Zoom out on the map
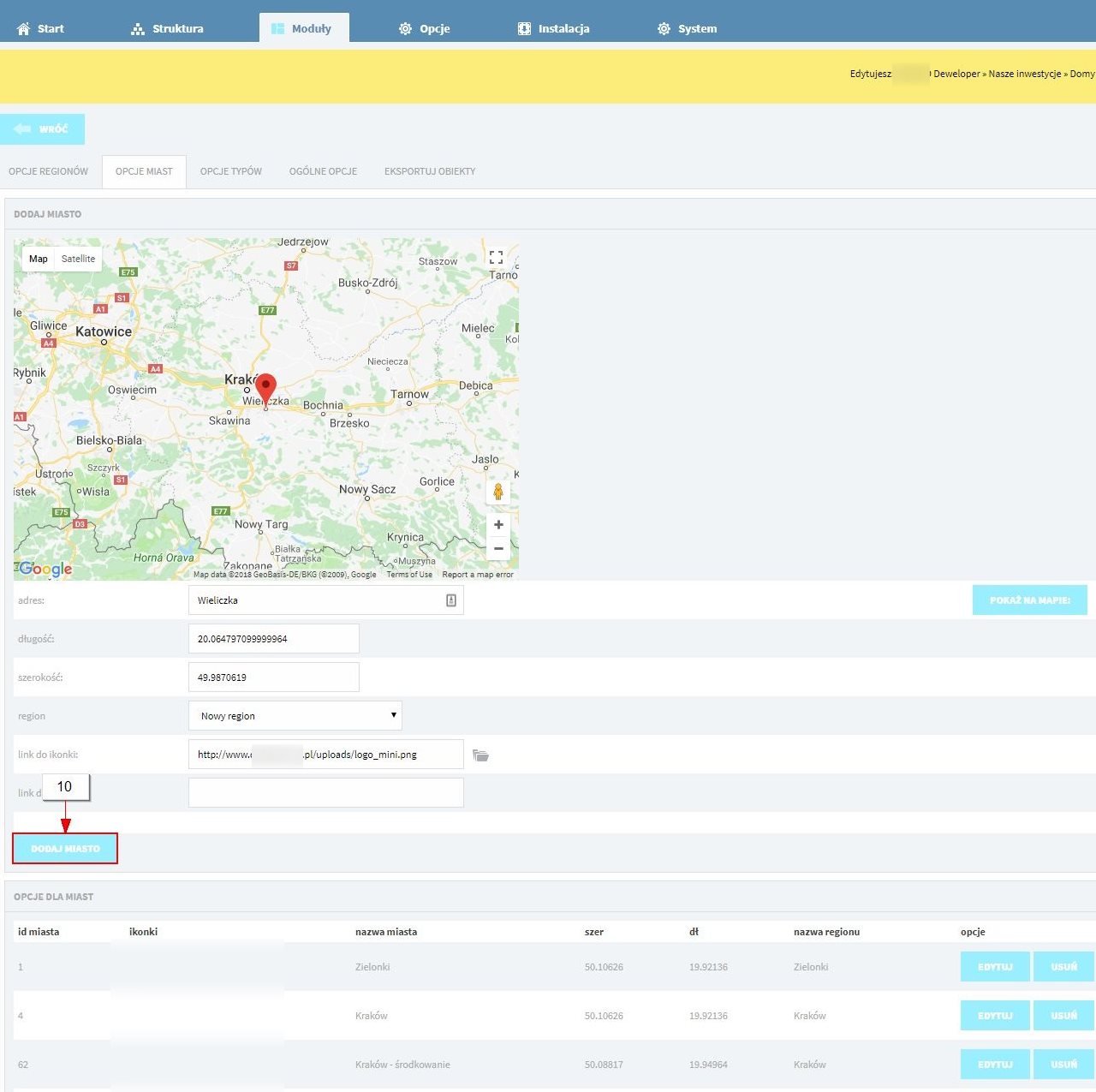The image size is (1096, 1092). [x=498, y=548]
